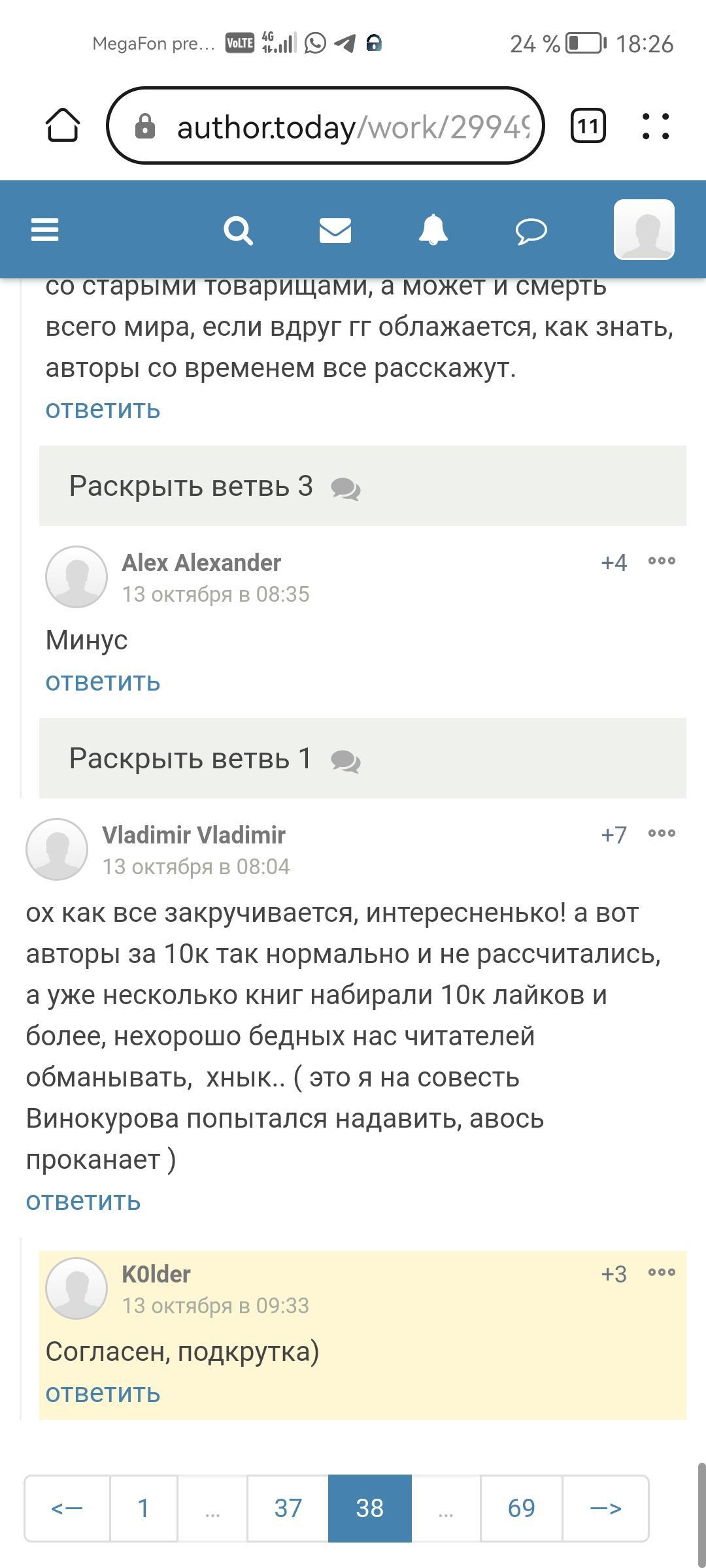Open options menu on Vladimir Vladimir's comment
The height and width of the screenshot is (1568, 706).
click(x=662, y=834)
